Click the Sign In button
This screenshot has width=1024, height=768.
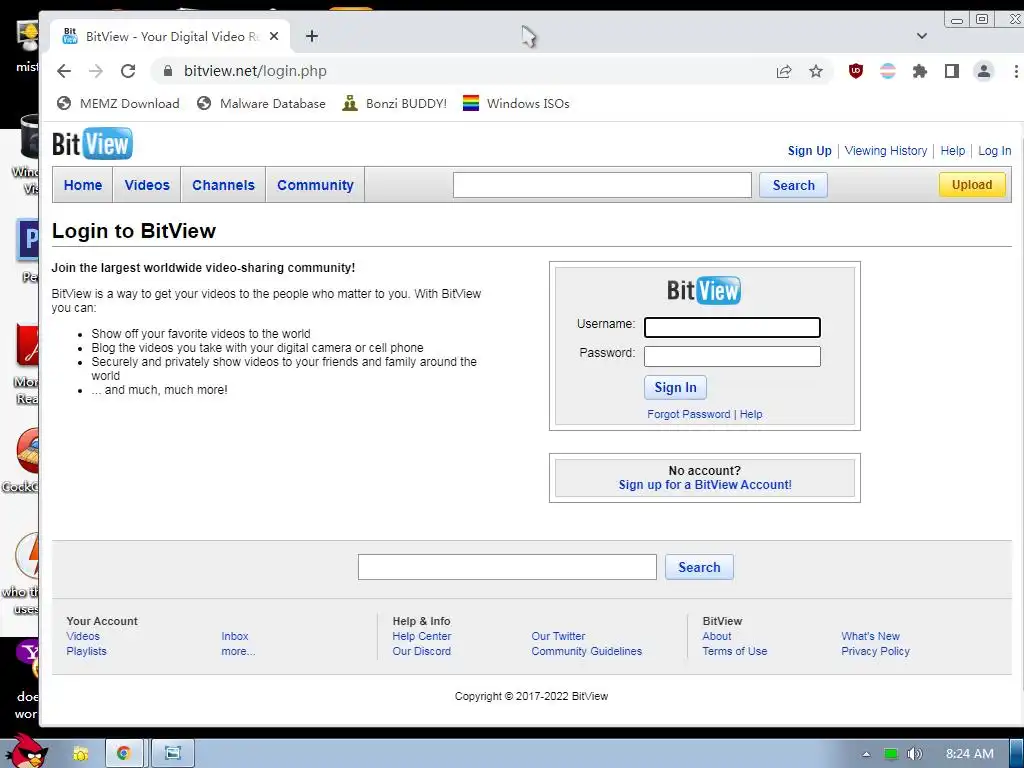click(x=675, y=388)
